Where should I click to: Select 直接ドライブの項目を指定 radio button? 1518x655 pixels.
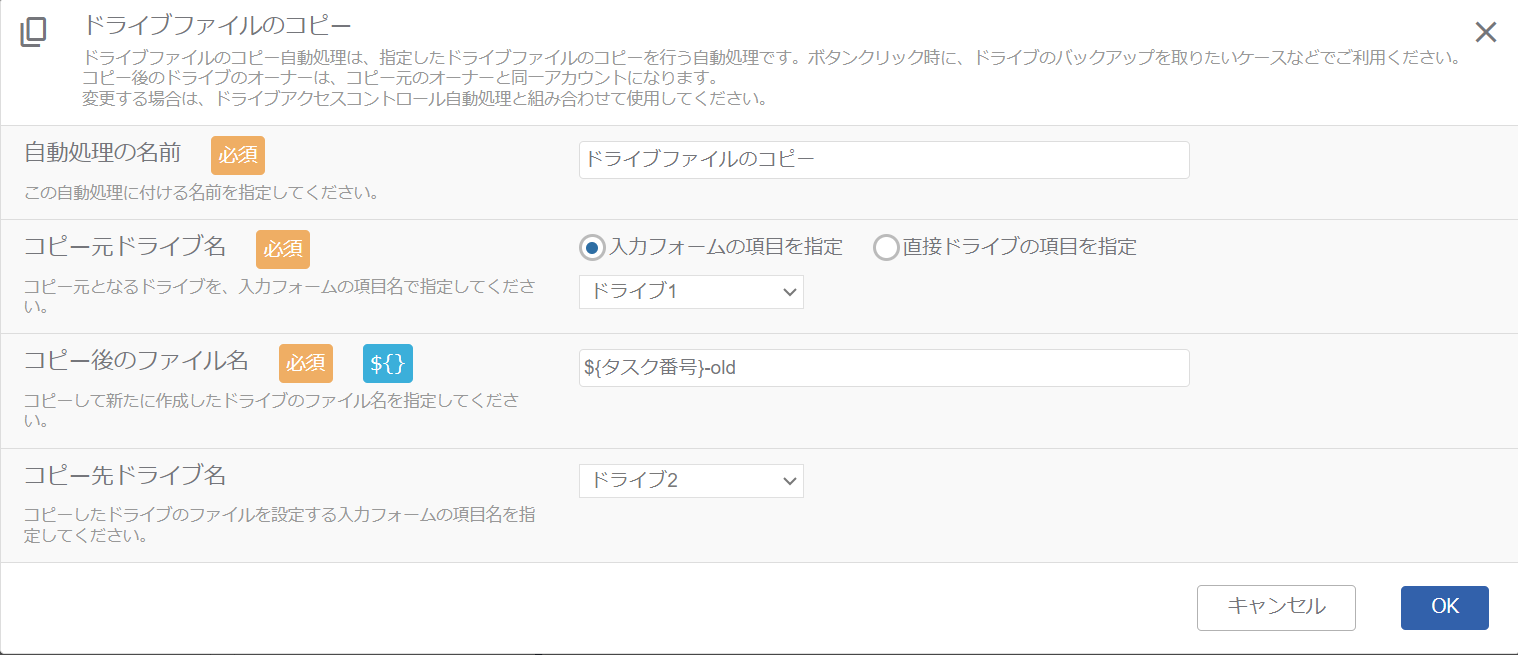(x=886, y=247)
